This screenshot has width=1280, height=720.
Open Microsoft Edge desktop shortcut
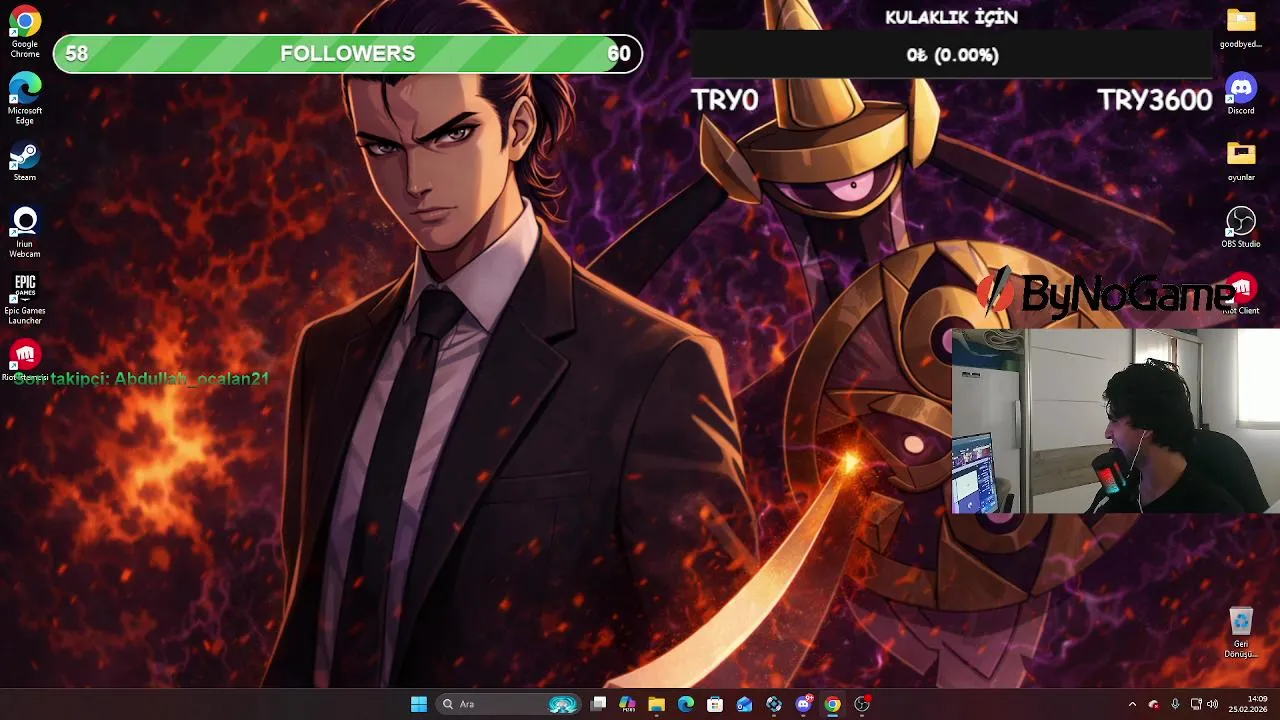[25, 99]
